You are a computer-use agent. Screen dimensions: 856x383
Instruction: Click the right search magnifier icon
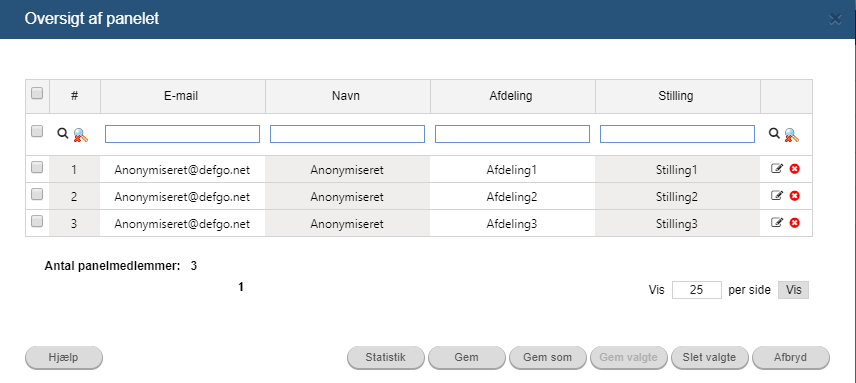click(x=774, y=133)
